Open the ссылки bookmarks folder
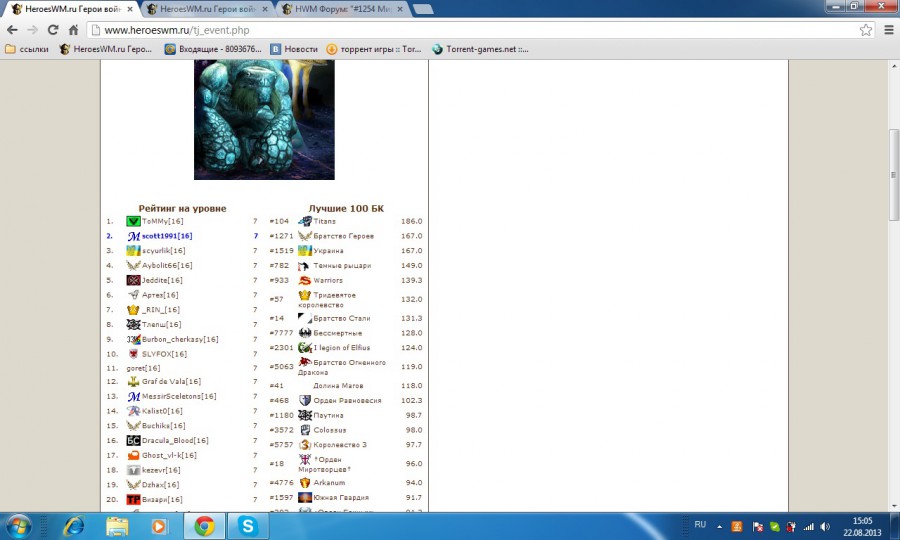Image resolution: width=900 pixels, height=540 pixels. (27, 49)
